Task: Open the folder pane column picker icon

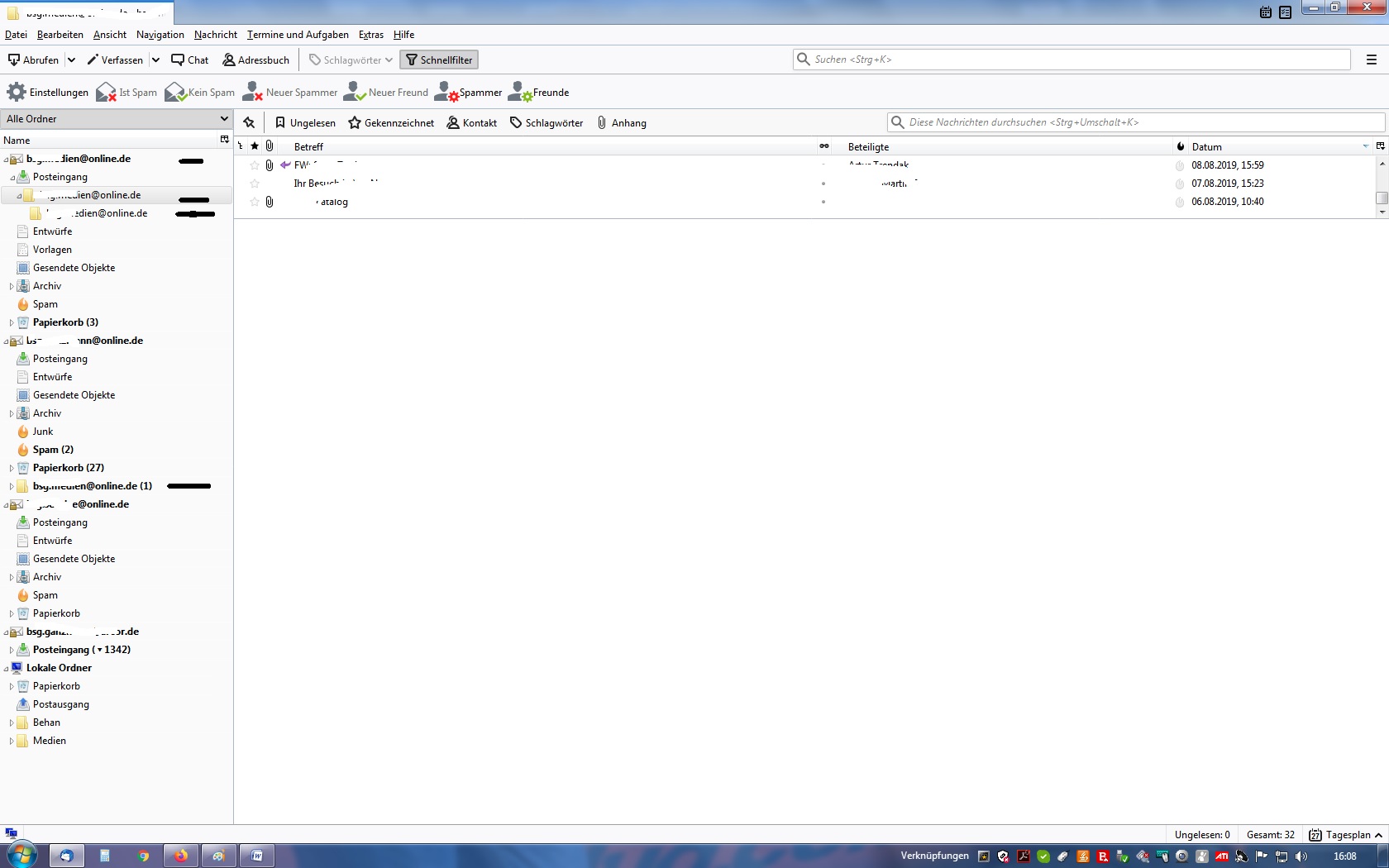Action: click(x=224, y=140)
